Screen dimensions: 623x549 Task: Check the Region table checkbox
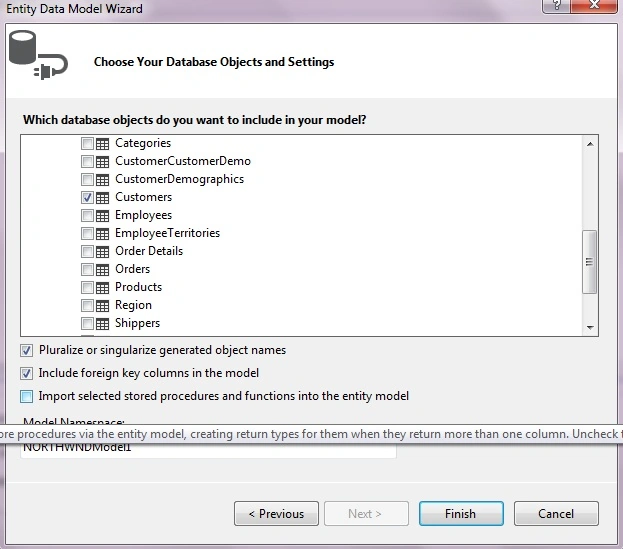(87, 305)
